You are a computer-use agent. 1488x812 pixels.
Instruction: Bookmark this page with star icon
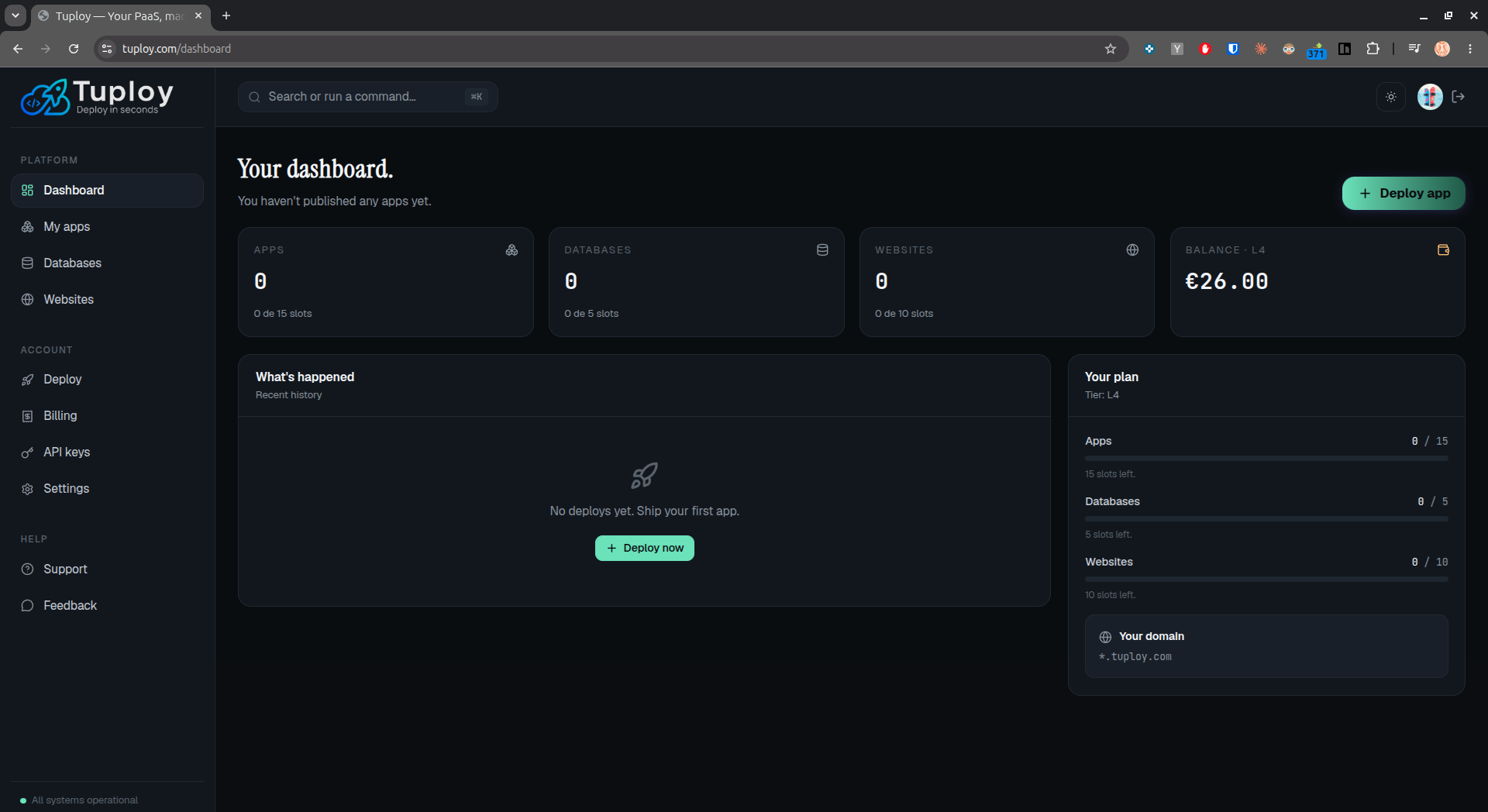pos(1111,49)
